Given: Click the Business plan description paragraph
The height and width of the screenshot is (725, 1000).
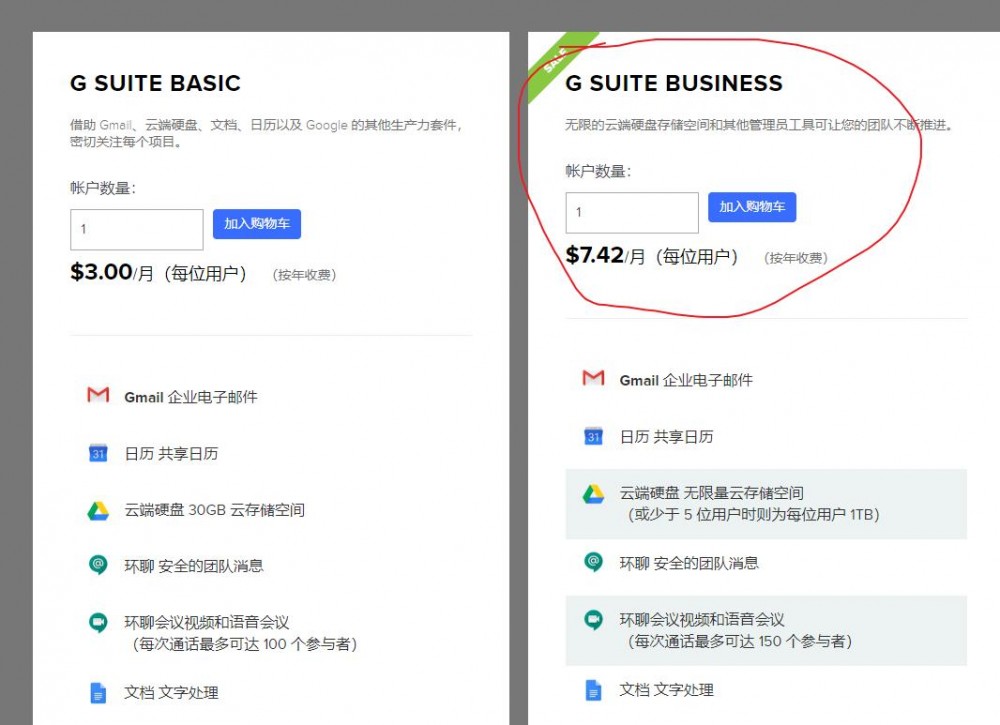Looking at the screenshot, I should pos(759,125).
